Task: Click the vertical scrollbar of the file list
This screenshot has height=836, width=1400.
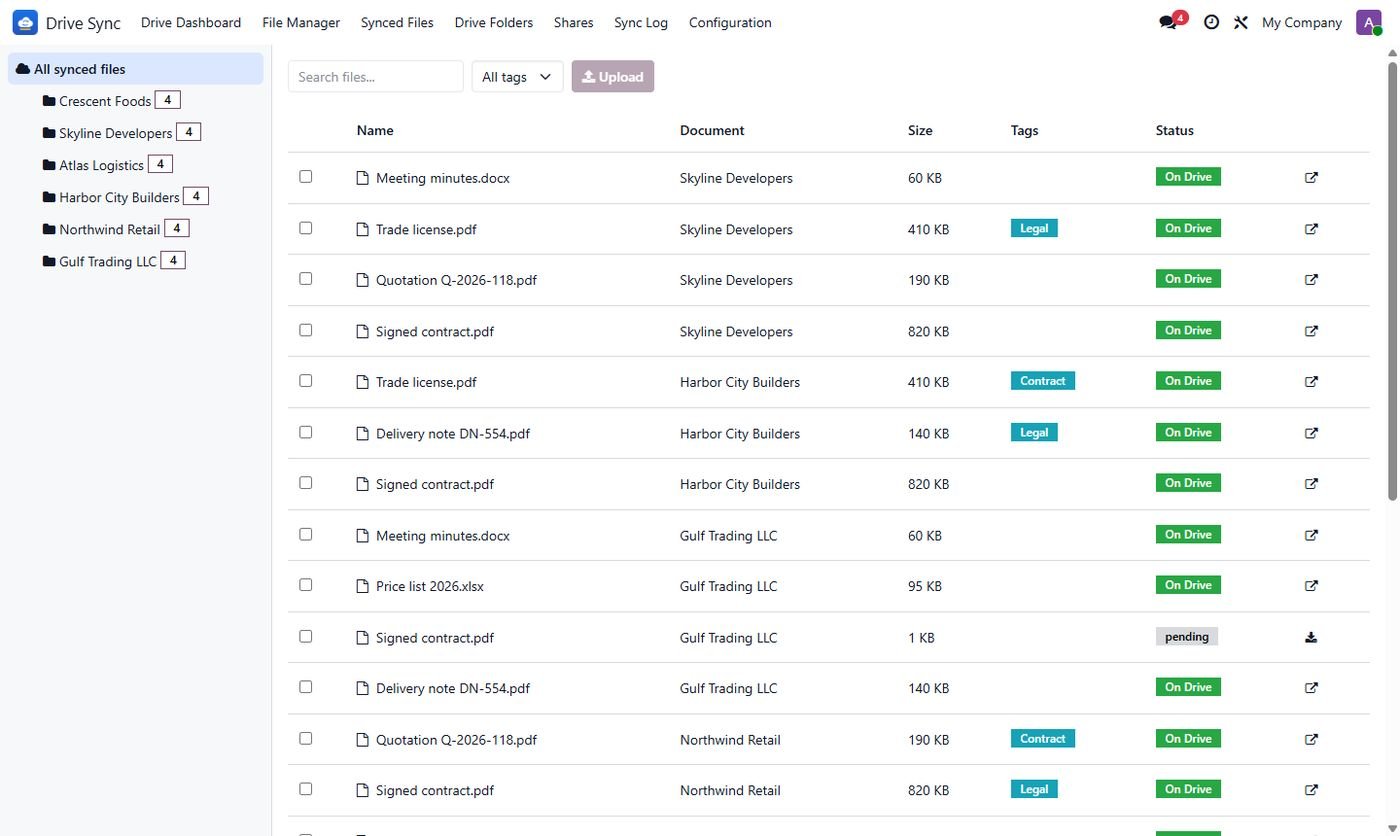Action: point(1391,281)
